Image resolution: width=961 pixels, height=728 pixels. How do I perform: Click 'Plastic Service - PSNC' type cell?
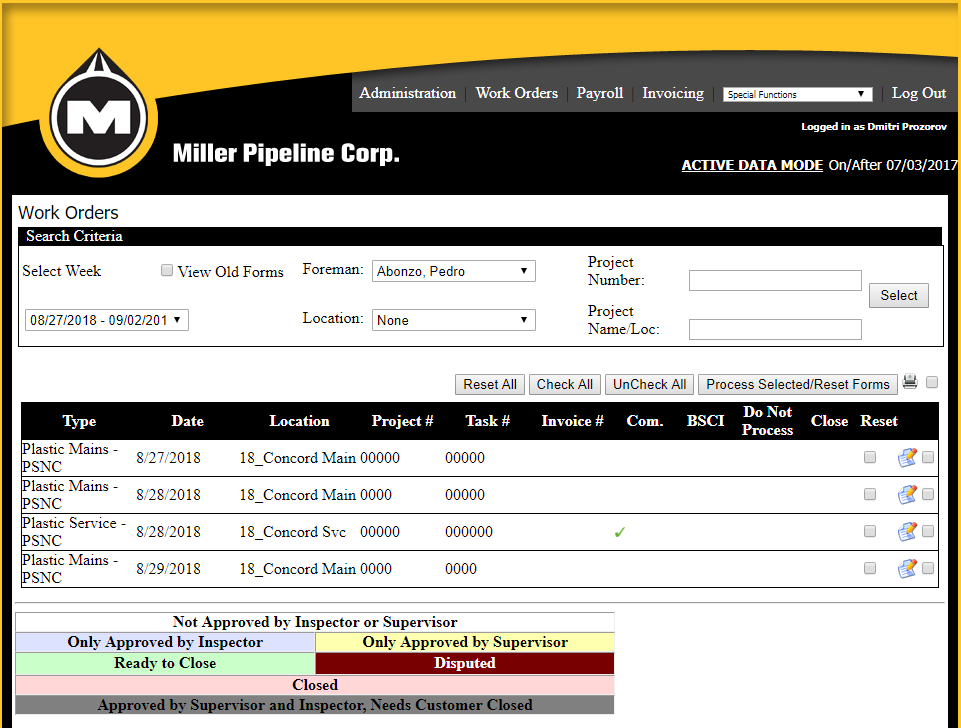[74, 532]
